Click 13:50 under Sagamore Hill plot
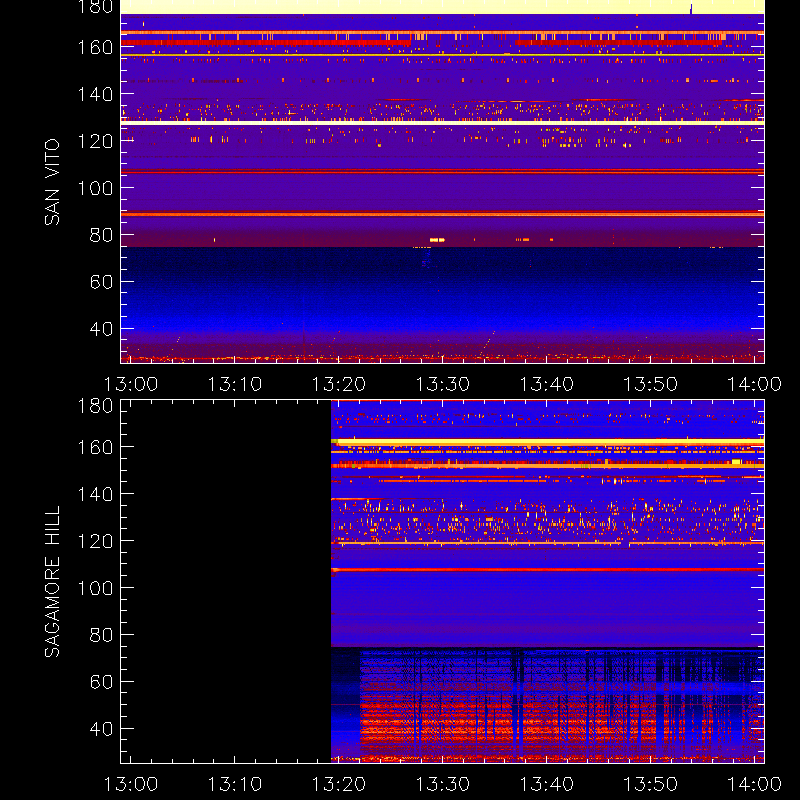Screen dimensions: 800x800 tap(651, 784)
